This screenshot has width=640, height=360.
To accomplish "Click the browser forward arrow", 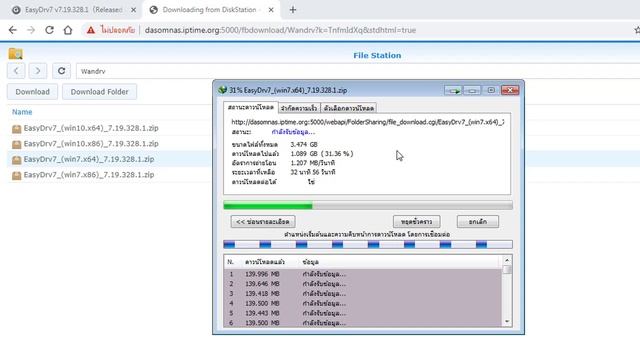I will pyautogui.click(x=31, y=30).
